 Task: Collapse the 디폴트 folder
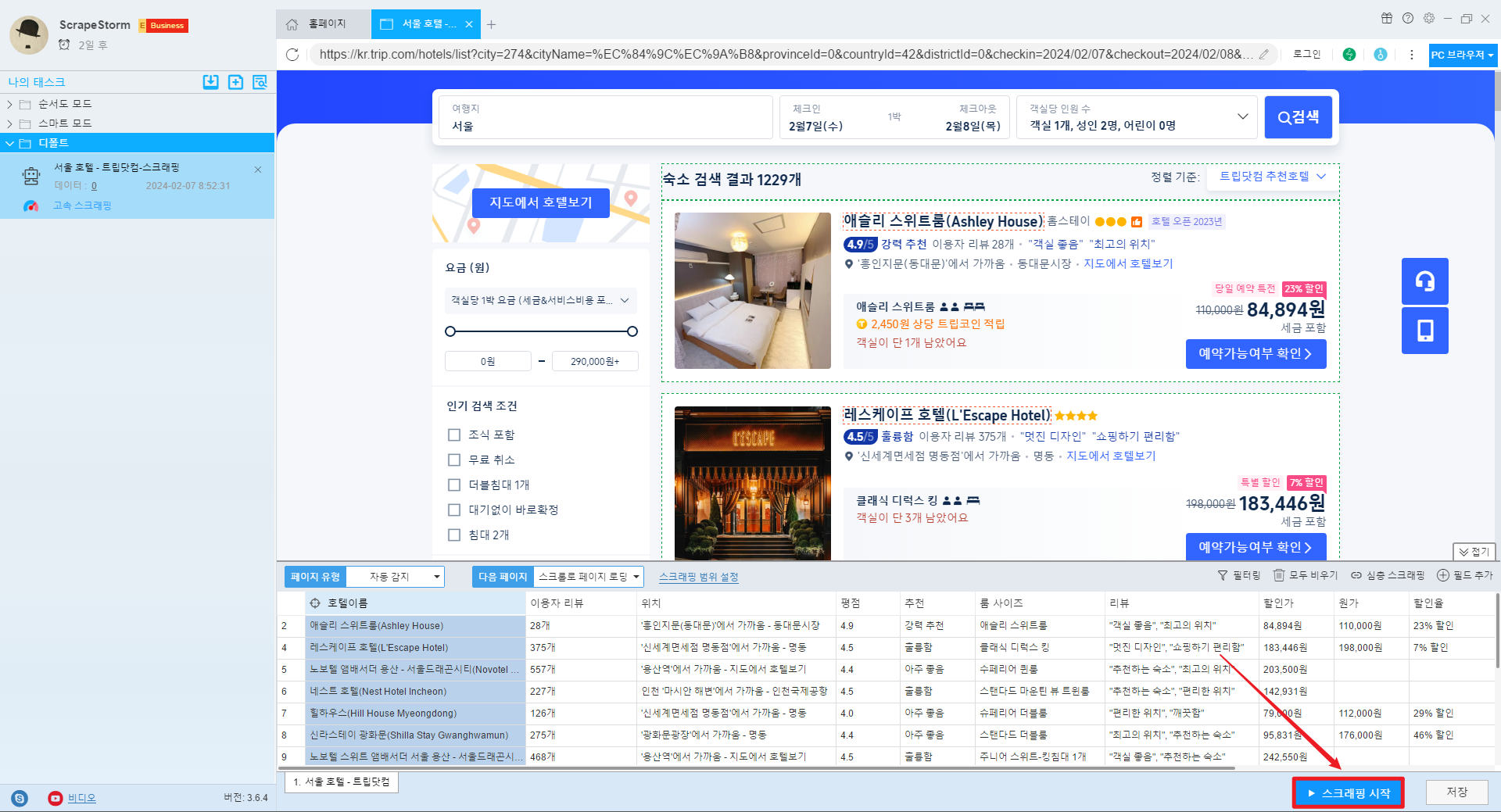click(9, 143)
